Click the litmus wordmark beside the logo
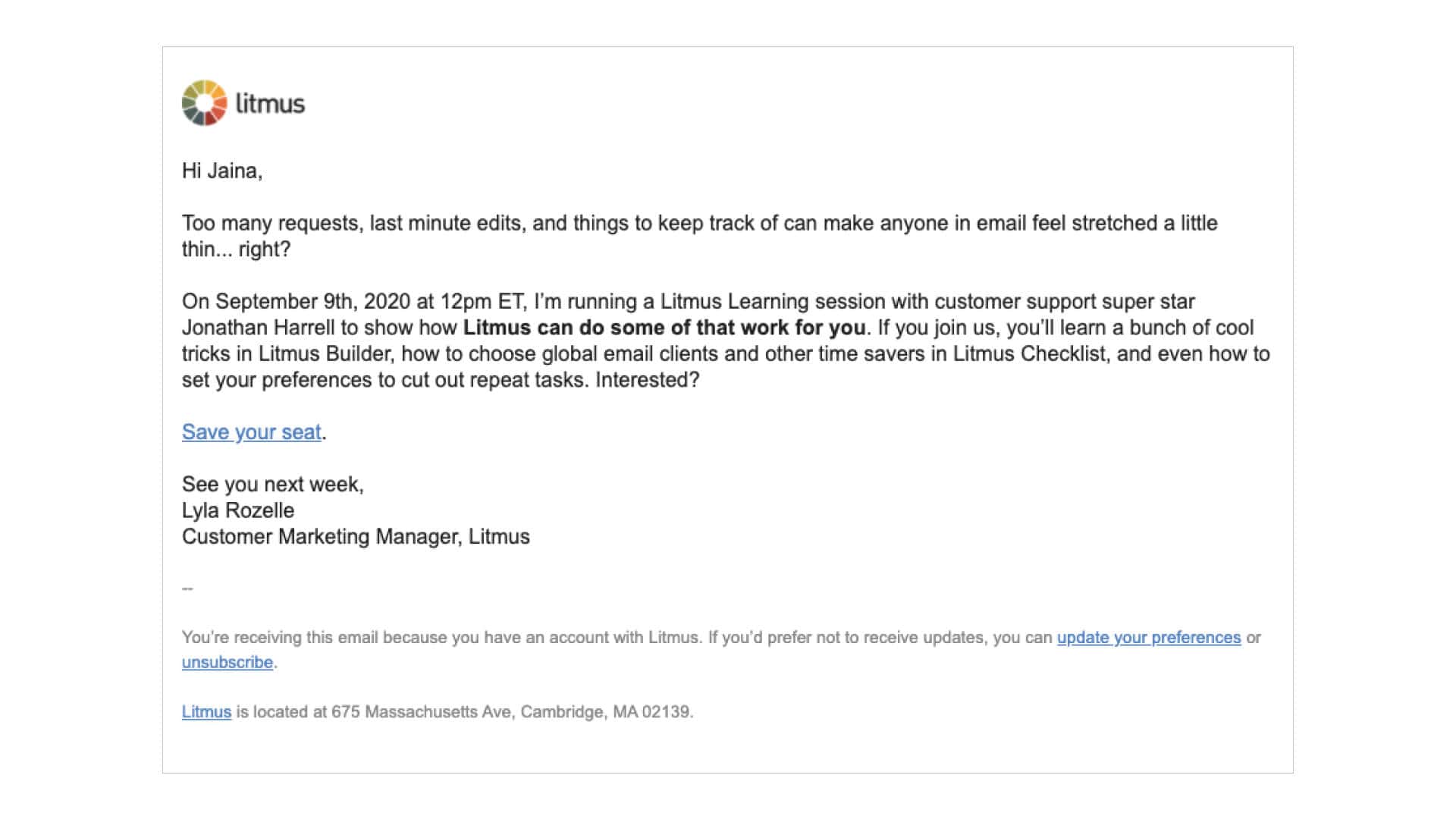This screenshot has width=1456, height=819. [270, 103]
